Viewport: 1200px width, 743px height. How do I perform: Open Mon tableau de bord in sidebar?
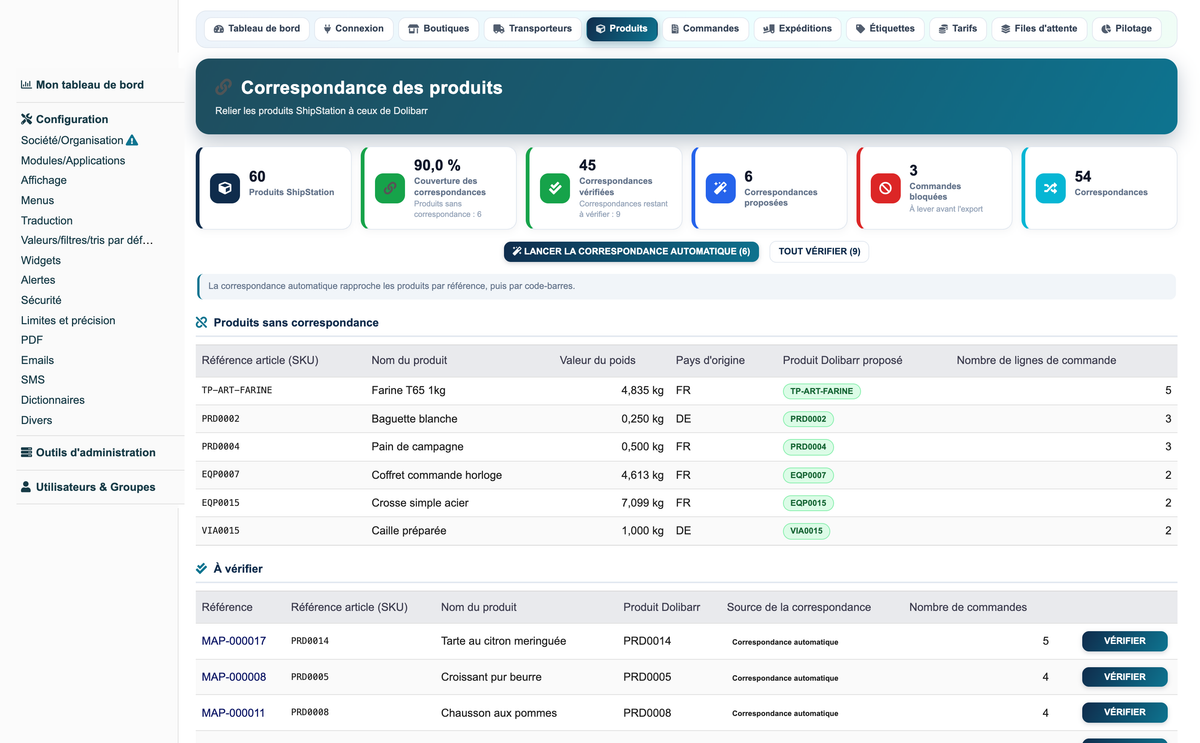(90, 85)
